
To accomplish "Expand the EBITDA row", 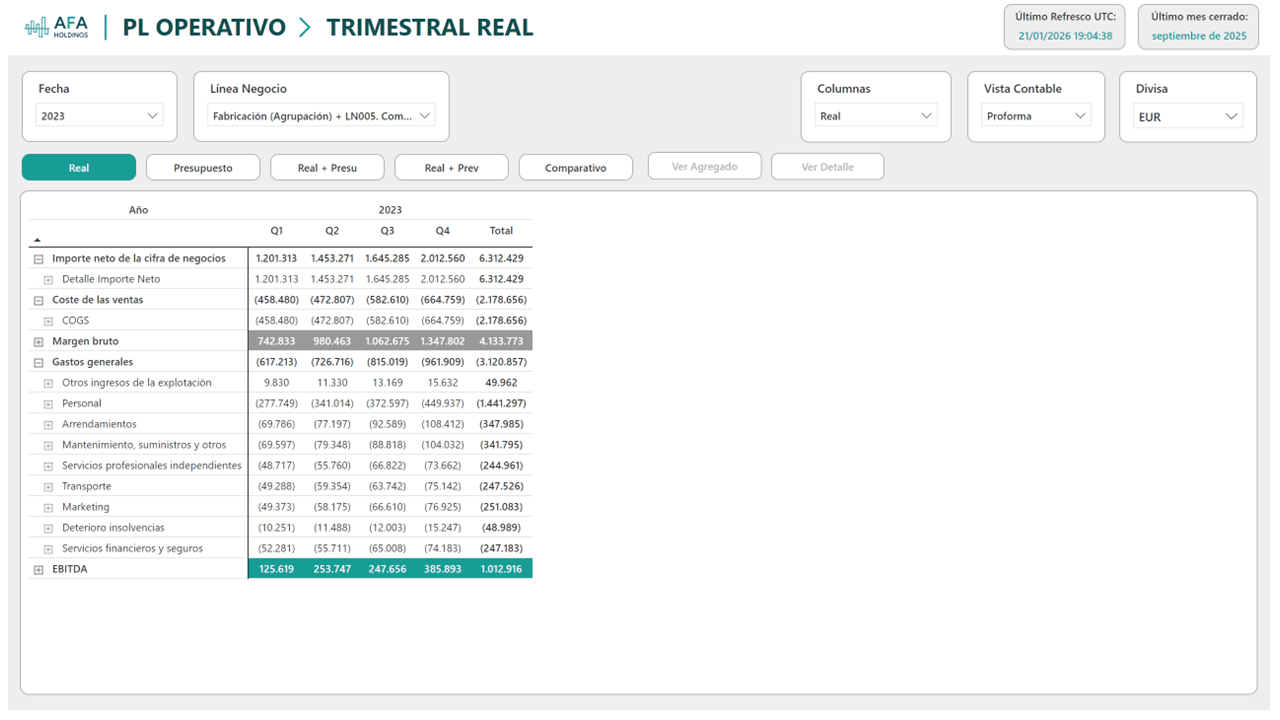I will click(39, 570).
